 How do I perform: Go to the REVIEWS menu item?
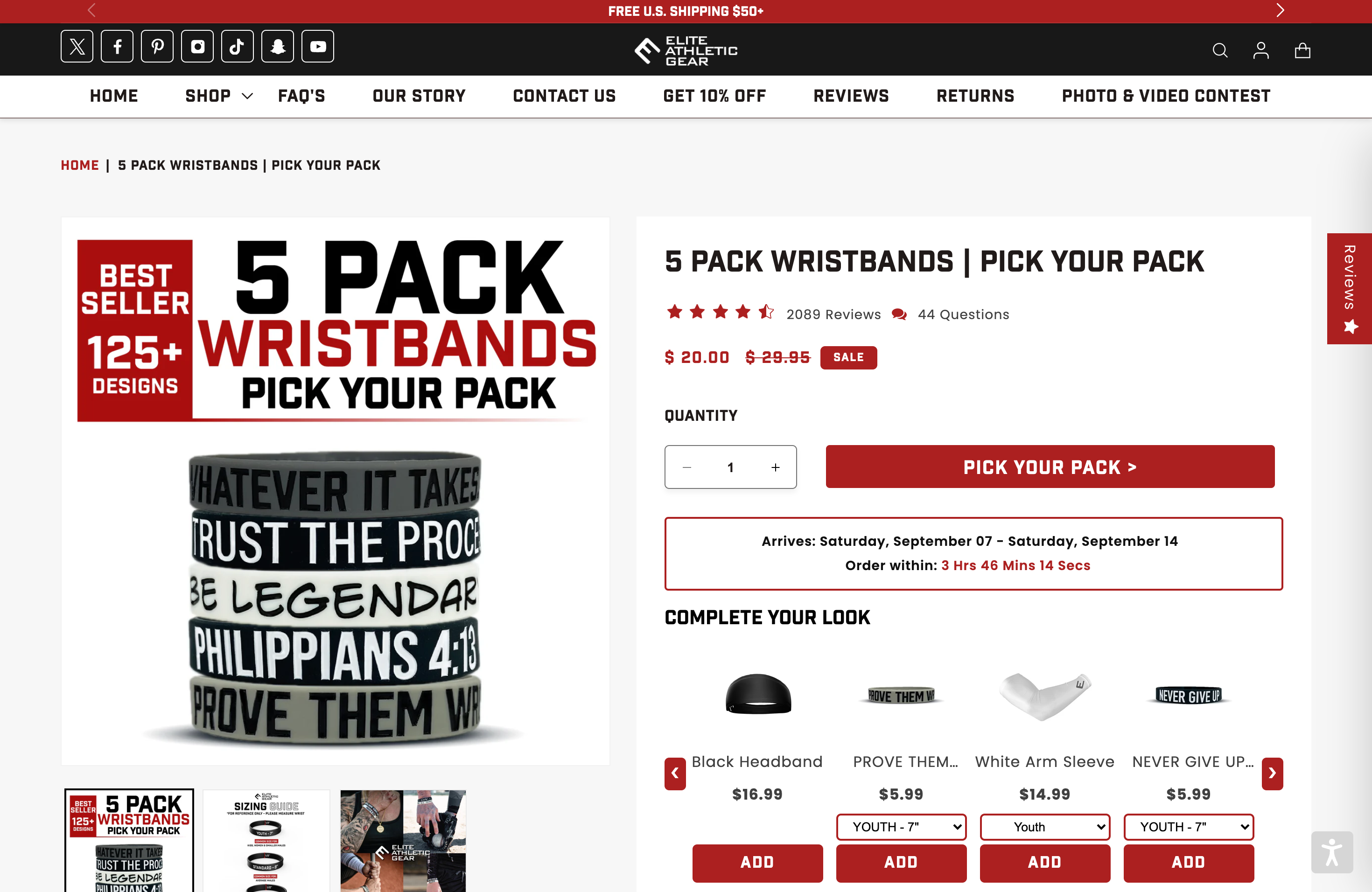tap(851, 96)
